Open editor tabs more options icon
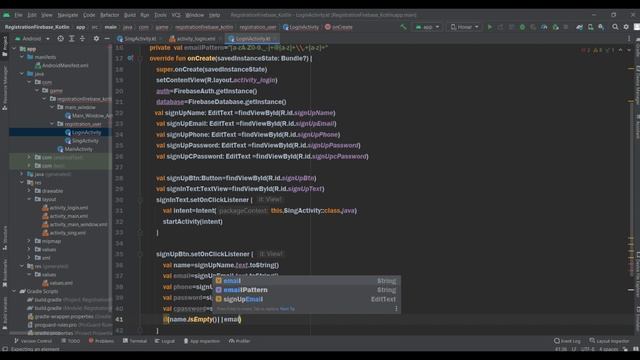Screen dimensions: 640x360 pyautogui.click(x=629, y=38)
